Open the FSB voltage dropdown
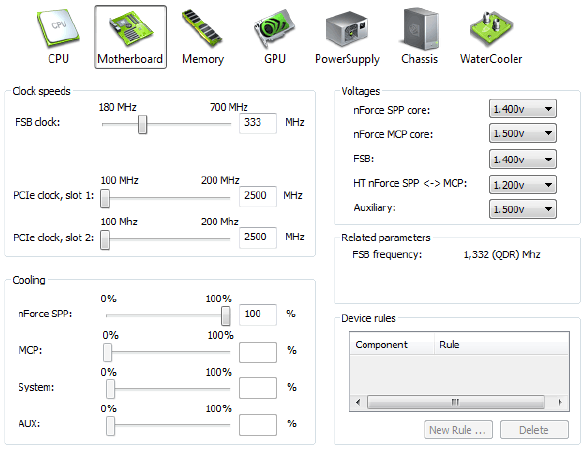Image resolution: width=585 pixels, height=450 pixels. coord(523,159)
